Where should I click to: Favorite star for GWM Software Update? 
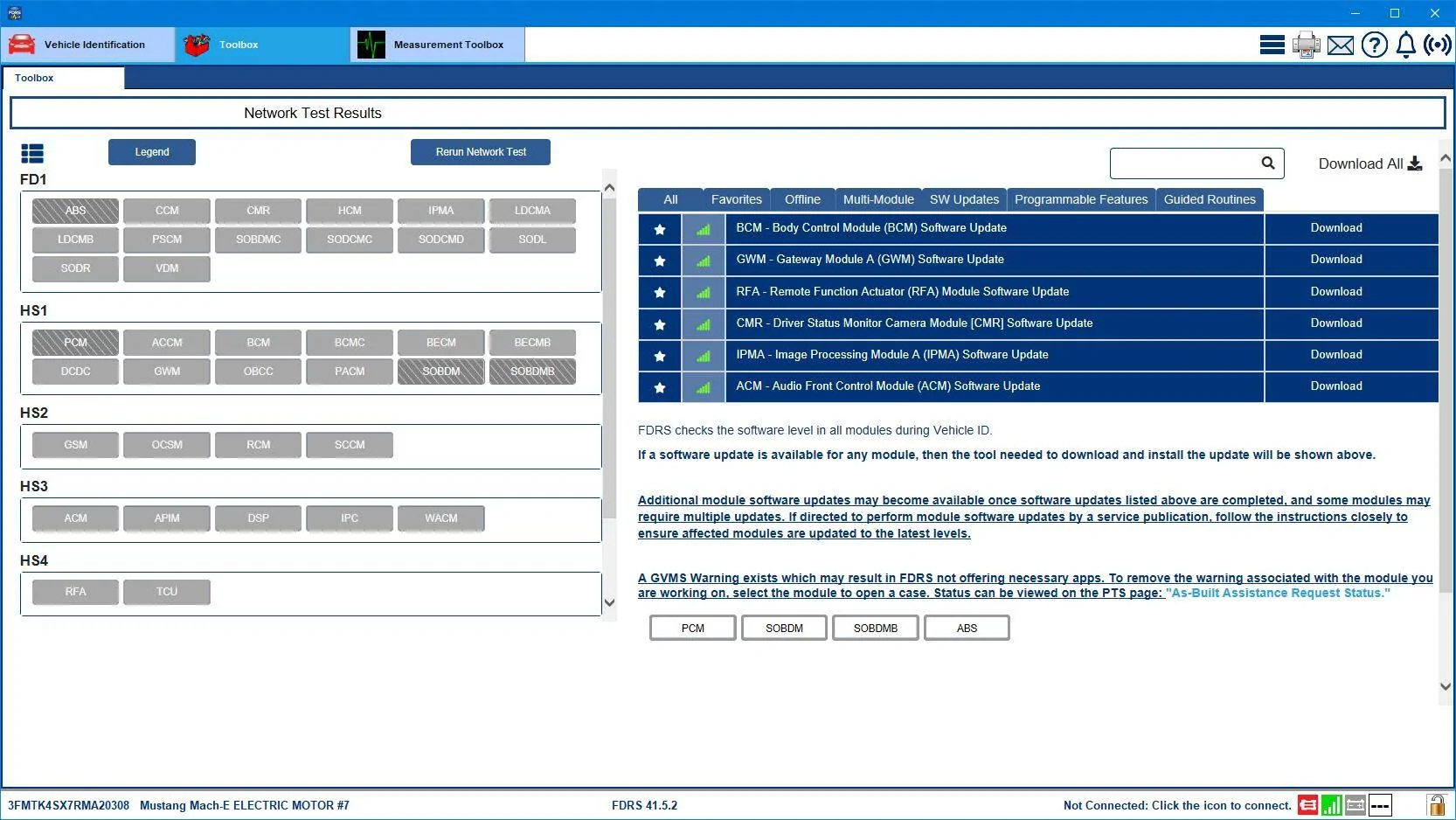tap(660, 261)
